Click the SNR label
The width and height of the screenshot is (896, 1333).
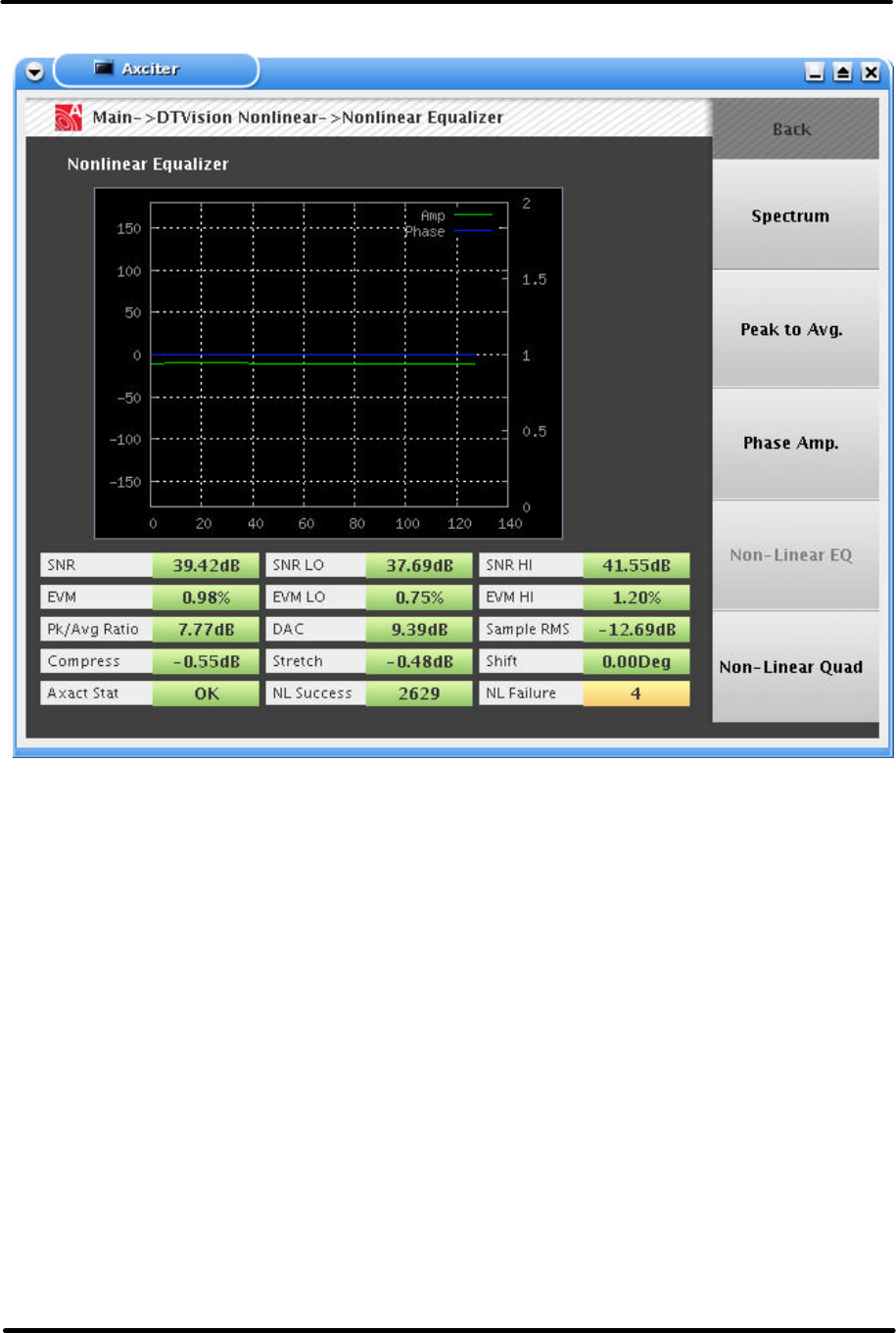click(97, 565)
